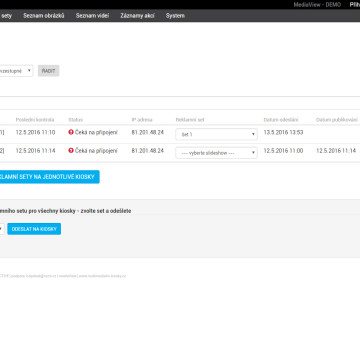This screenshot has height=360, width=360.
Task: Click the IP 81.201.48.24 in the vyberte slideshow row
Action: [148, 151]
